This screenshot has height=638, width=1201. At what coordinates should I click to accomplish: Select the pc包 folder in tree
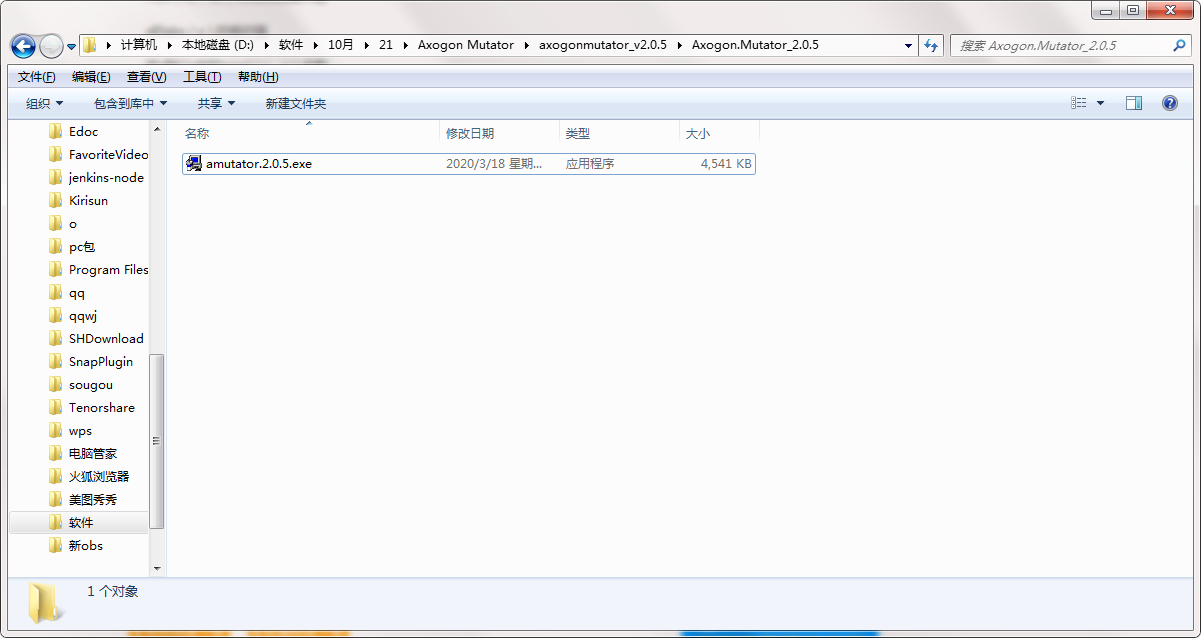coord(81,246)
